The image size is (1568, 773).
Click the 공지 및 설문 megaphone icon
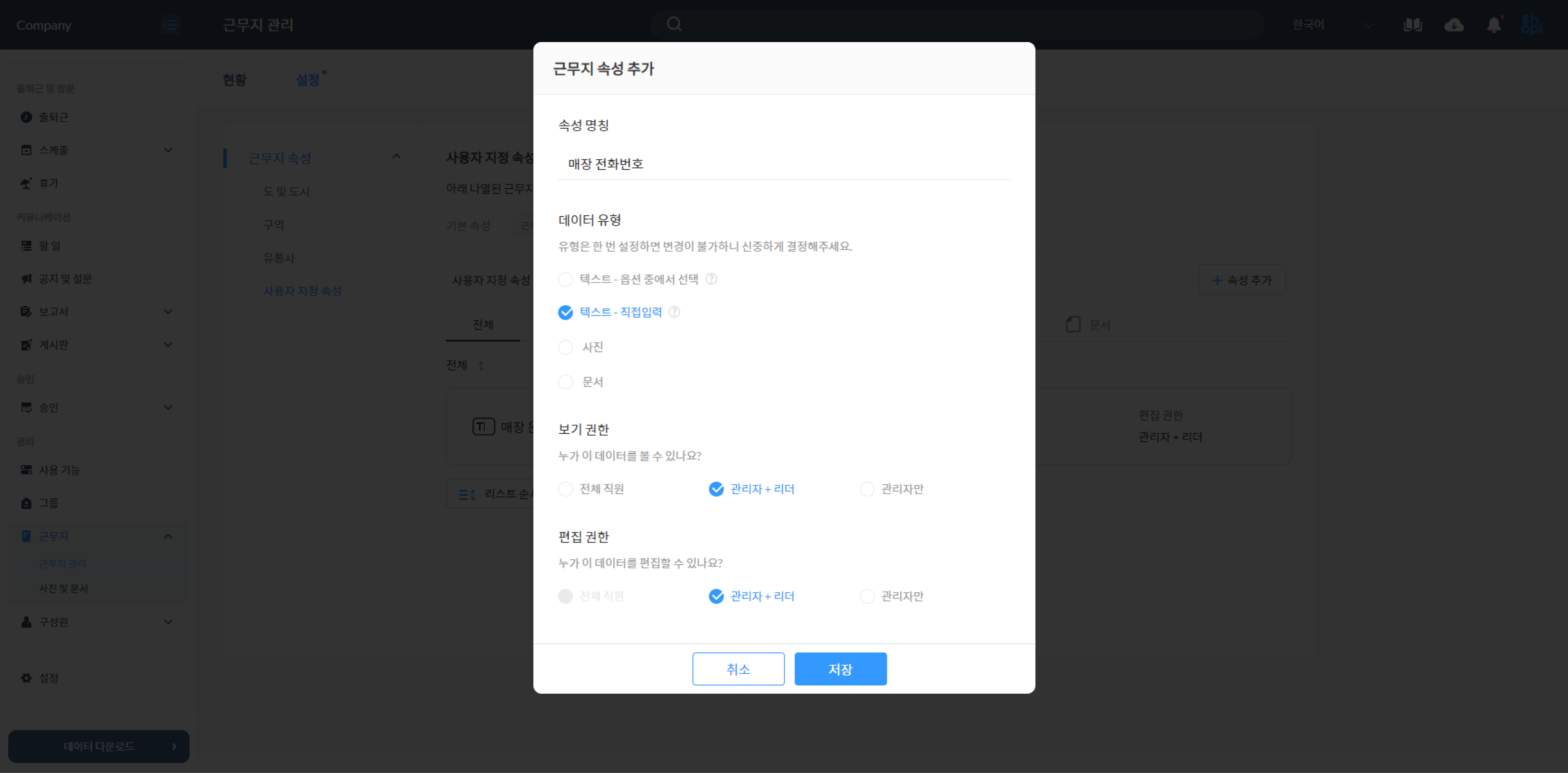pyautogui.click(x=26, y=278)
